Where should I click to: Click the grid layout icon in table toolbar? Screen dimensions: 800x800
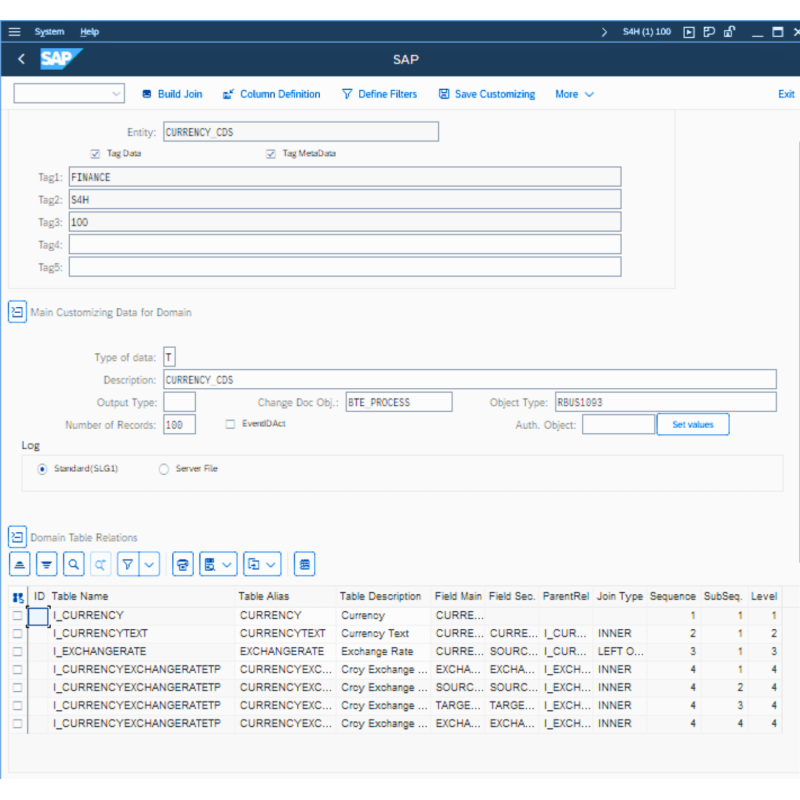coord(305,565)
